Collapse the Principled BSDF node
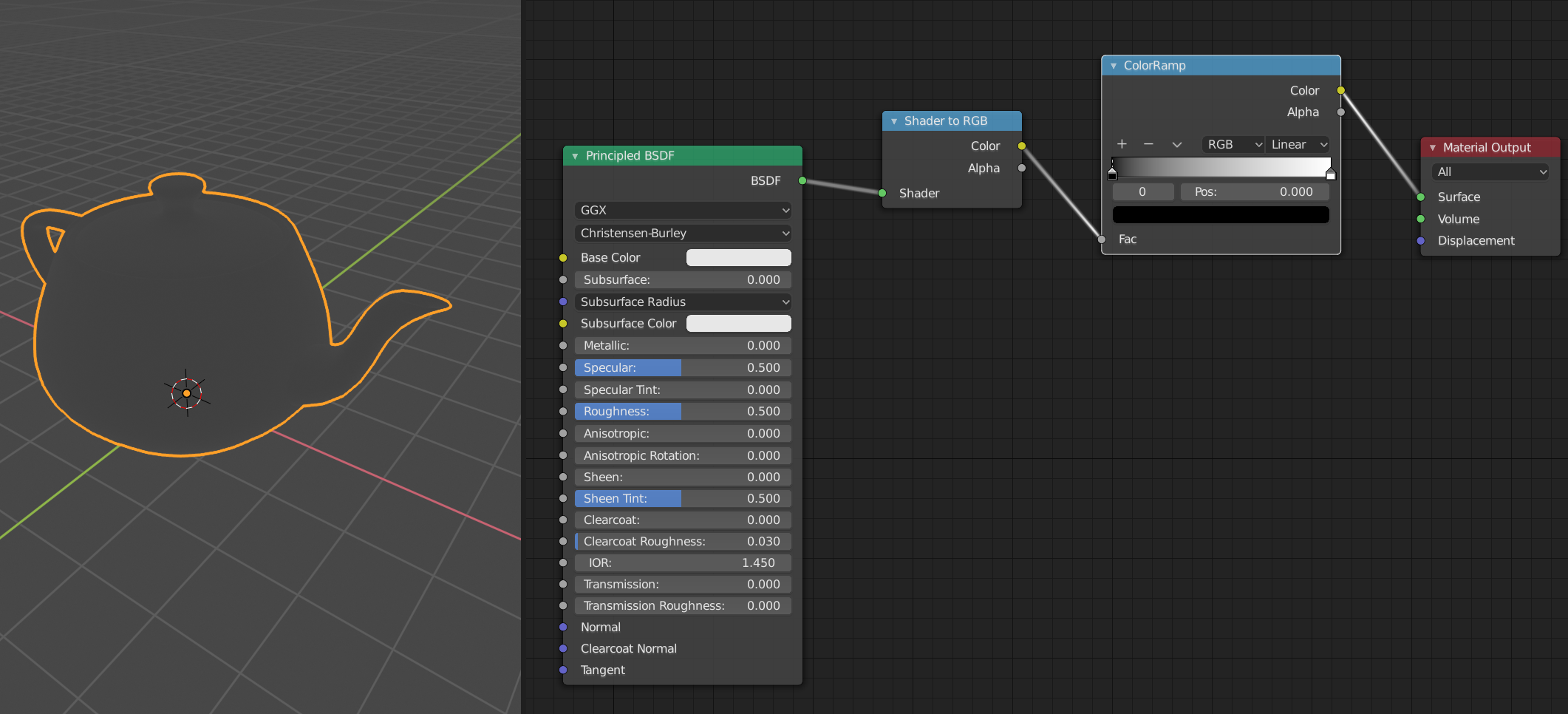Image resolution: width=1568 pixels, height=714 pixels. (575, 156)
